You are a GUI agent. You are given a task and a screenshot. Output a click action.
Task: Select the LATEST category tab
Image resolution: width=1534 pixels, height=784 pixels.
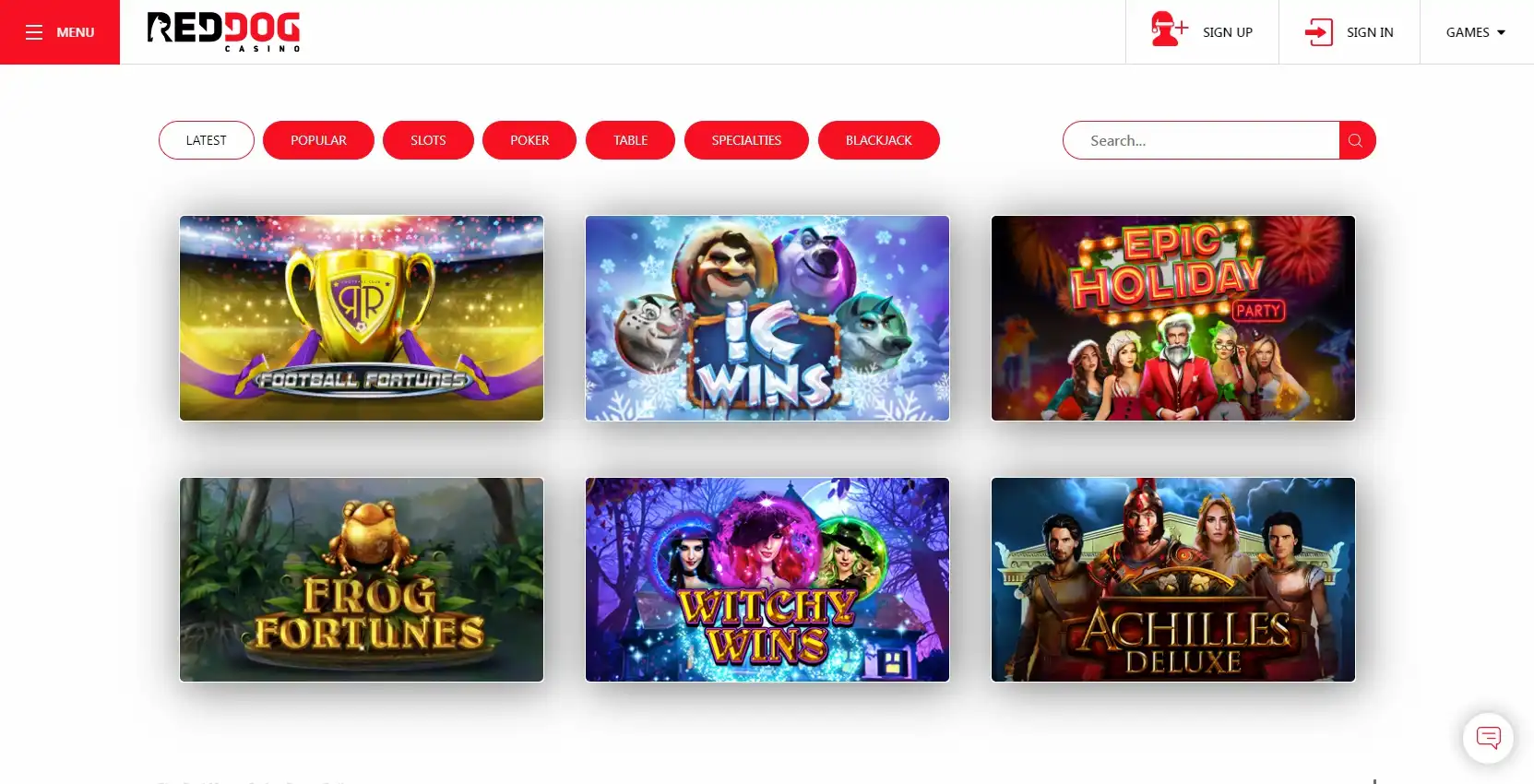pos(207,140)
